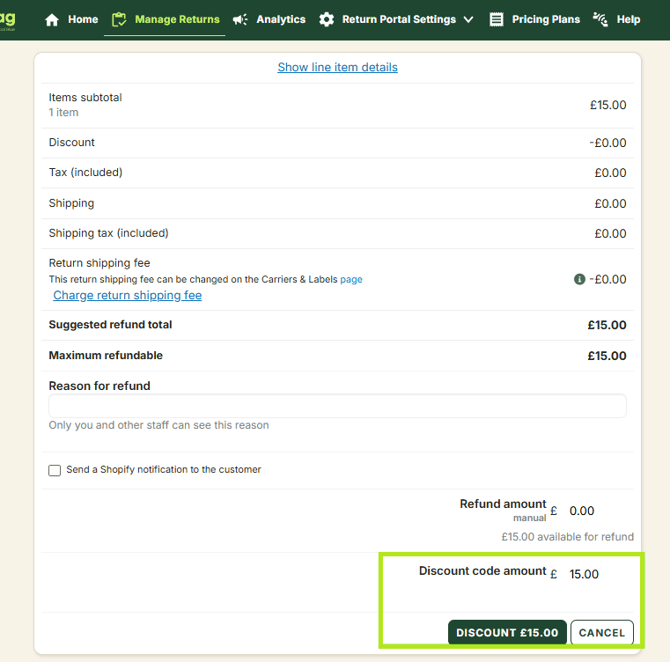
Task: Click the Items subtotal £15.00 value
Action: point(608,105)
